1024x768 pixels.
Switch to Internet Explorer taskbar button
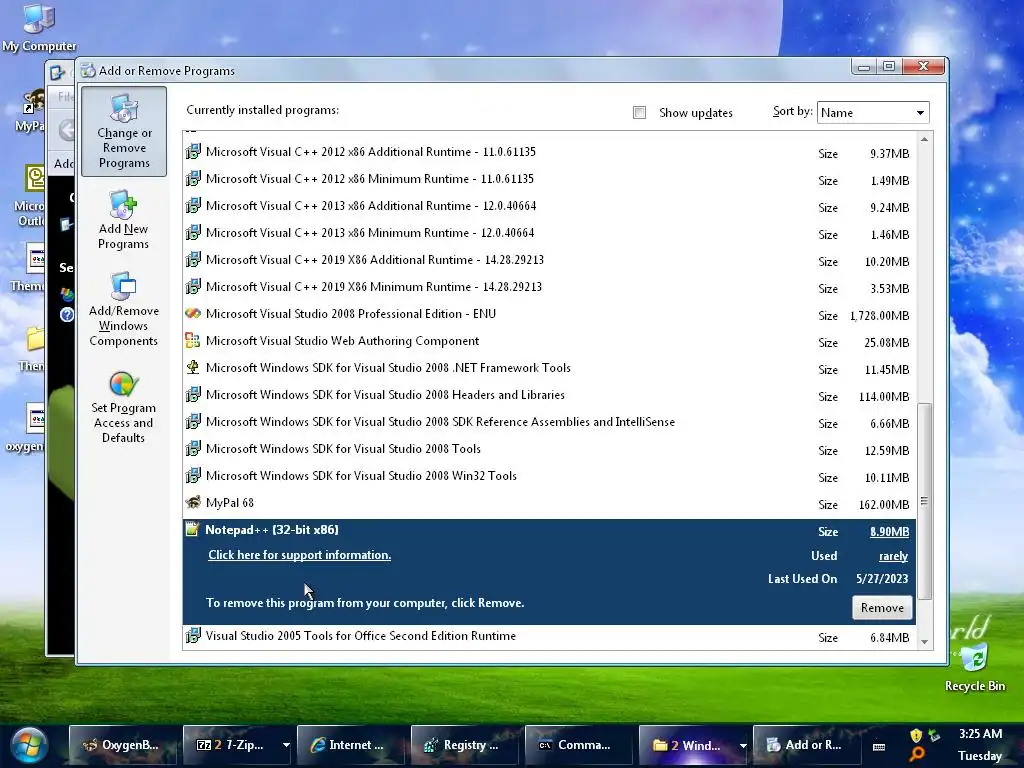coord(351,745)
